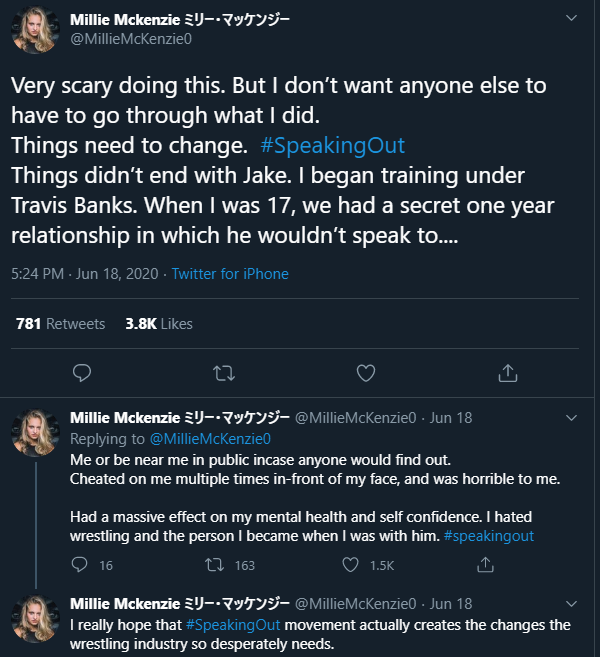Retweet the main #SpeakingOut tweet
This screenshot has height=657, width=600.
pyautogui.click(x=225, y=372)
